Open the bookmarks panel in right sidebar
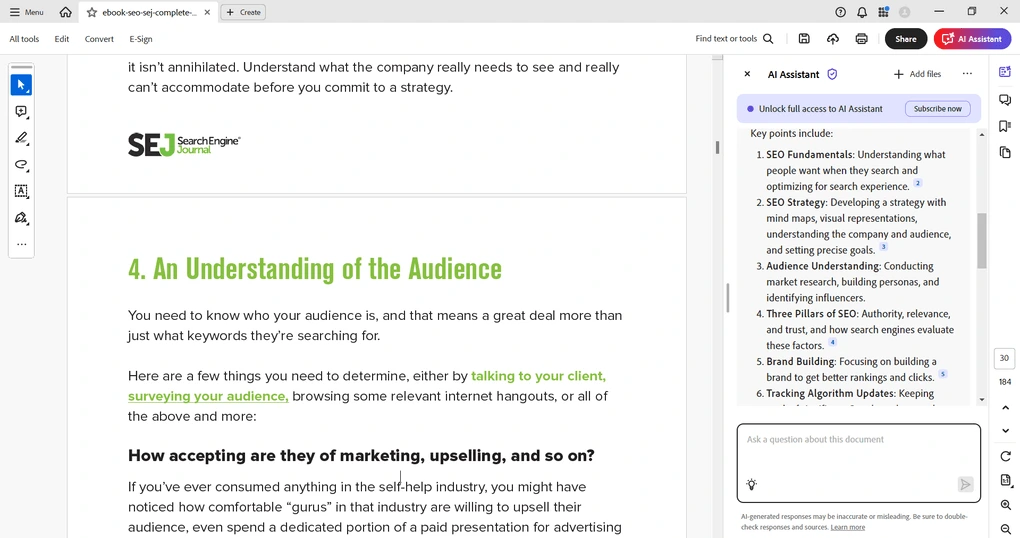The height and width of the screenshot is (538, 1020). click(1005, 126)
